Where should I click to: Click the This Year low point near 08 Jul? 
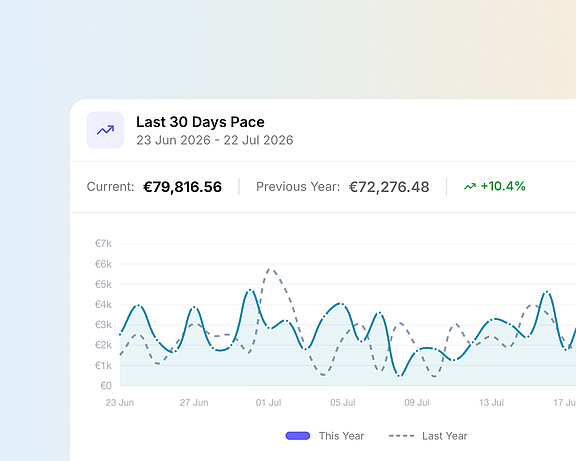pos(399,376)
